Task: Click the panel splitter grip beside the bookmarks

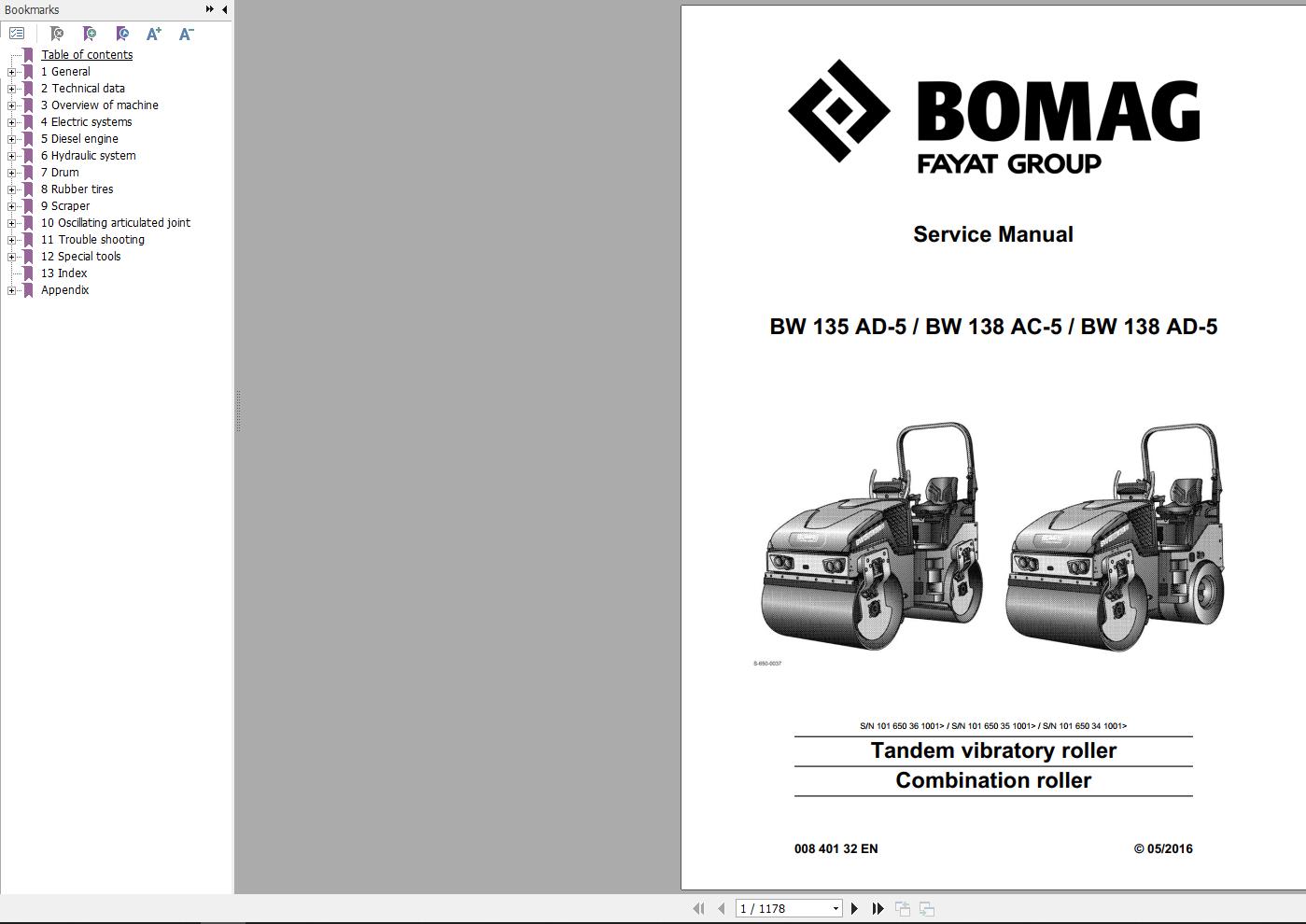Action: pyautogui.click(x=238, y=411)
